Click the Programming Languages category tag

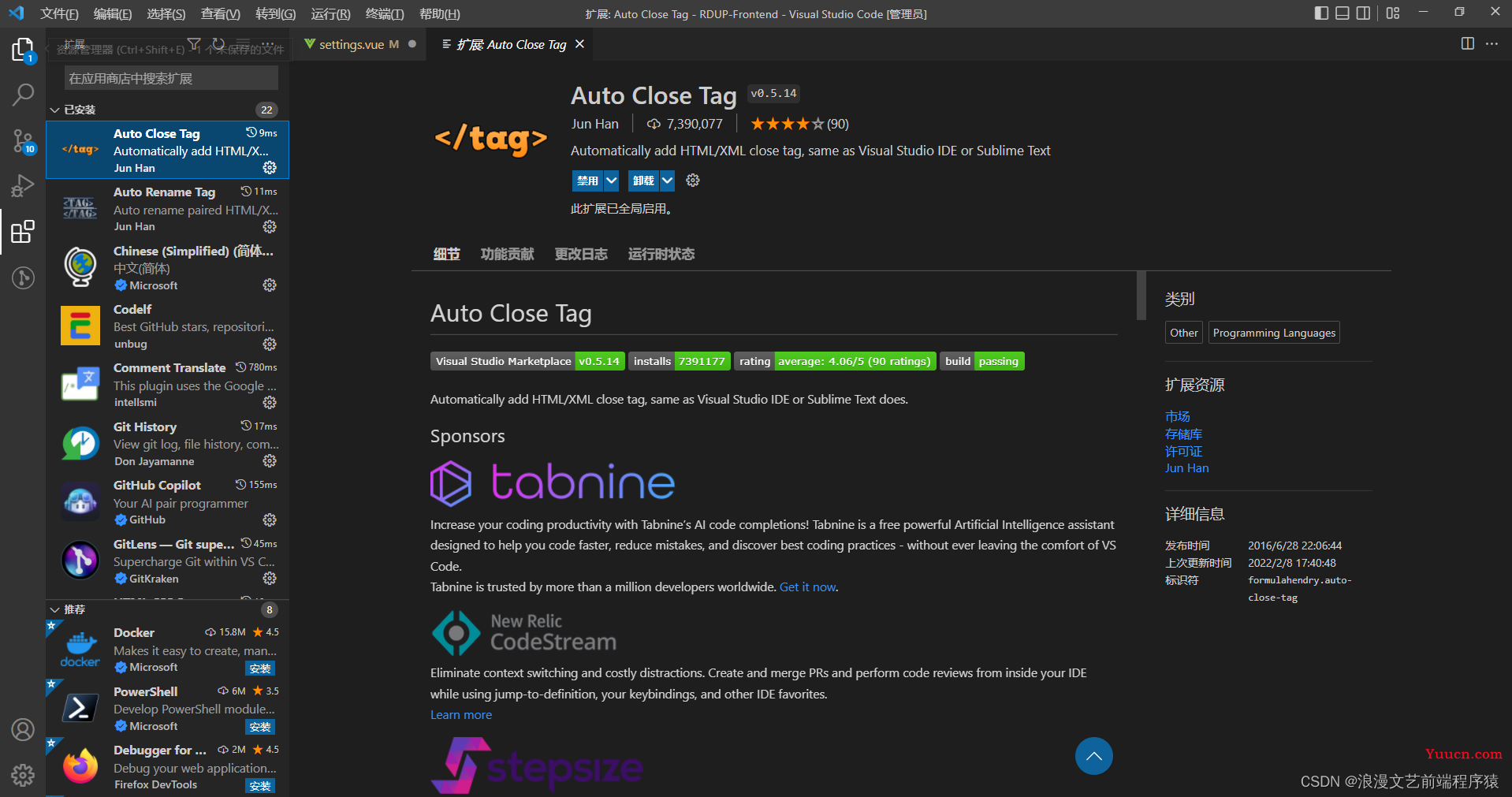(x=1274, y=333)
